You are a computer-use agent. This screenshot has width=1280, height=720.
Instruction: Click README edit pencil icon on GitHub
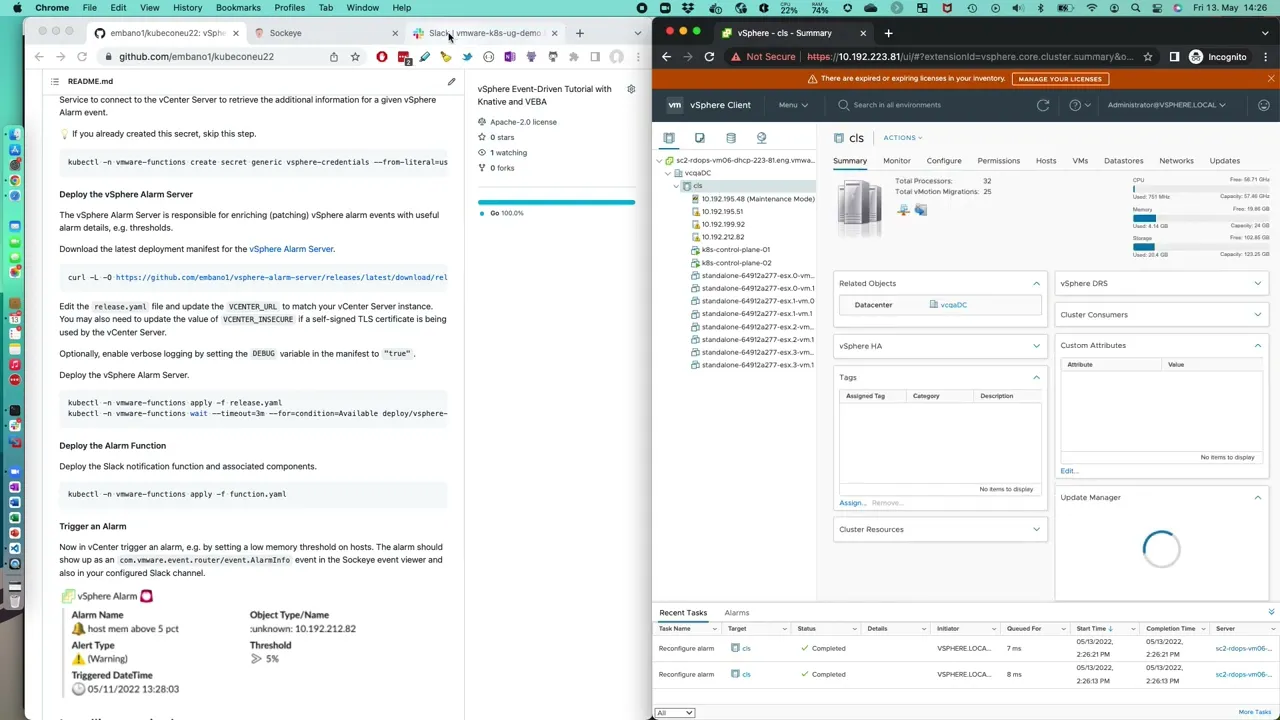(x=451, y=81)
